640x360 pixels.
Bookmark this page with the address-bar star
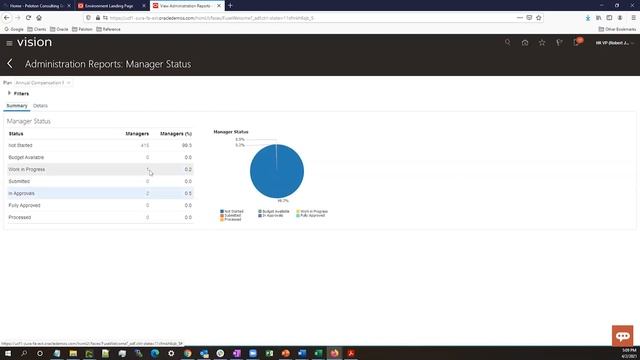[539, 18]
